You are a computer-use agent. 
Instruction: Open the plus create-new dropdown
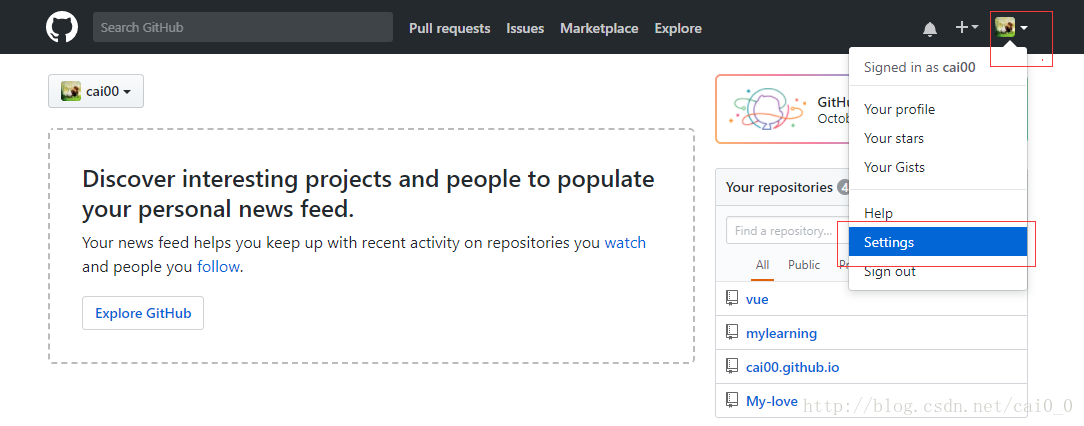[966, 28]
